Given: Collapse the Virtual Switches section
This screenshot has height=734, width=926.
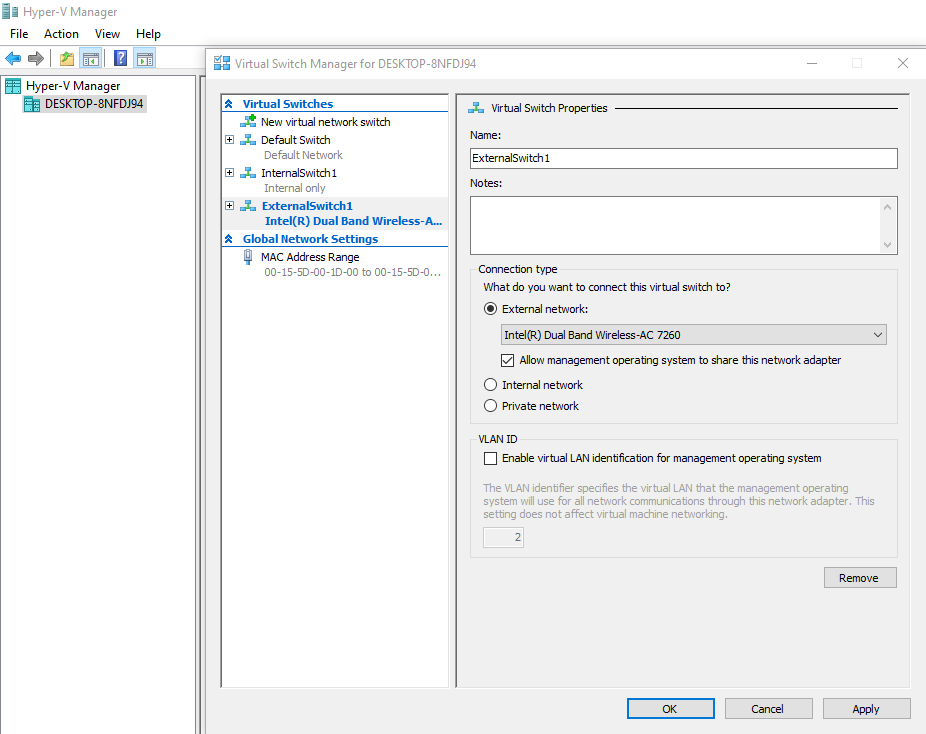Looking at the screenshot, I should point(229,104).
